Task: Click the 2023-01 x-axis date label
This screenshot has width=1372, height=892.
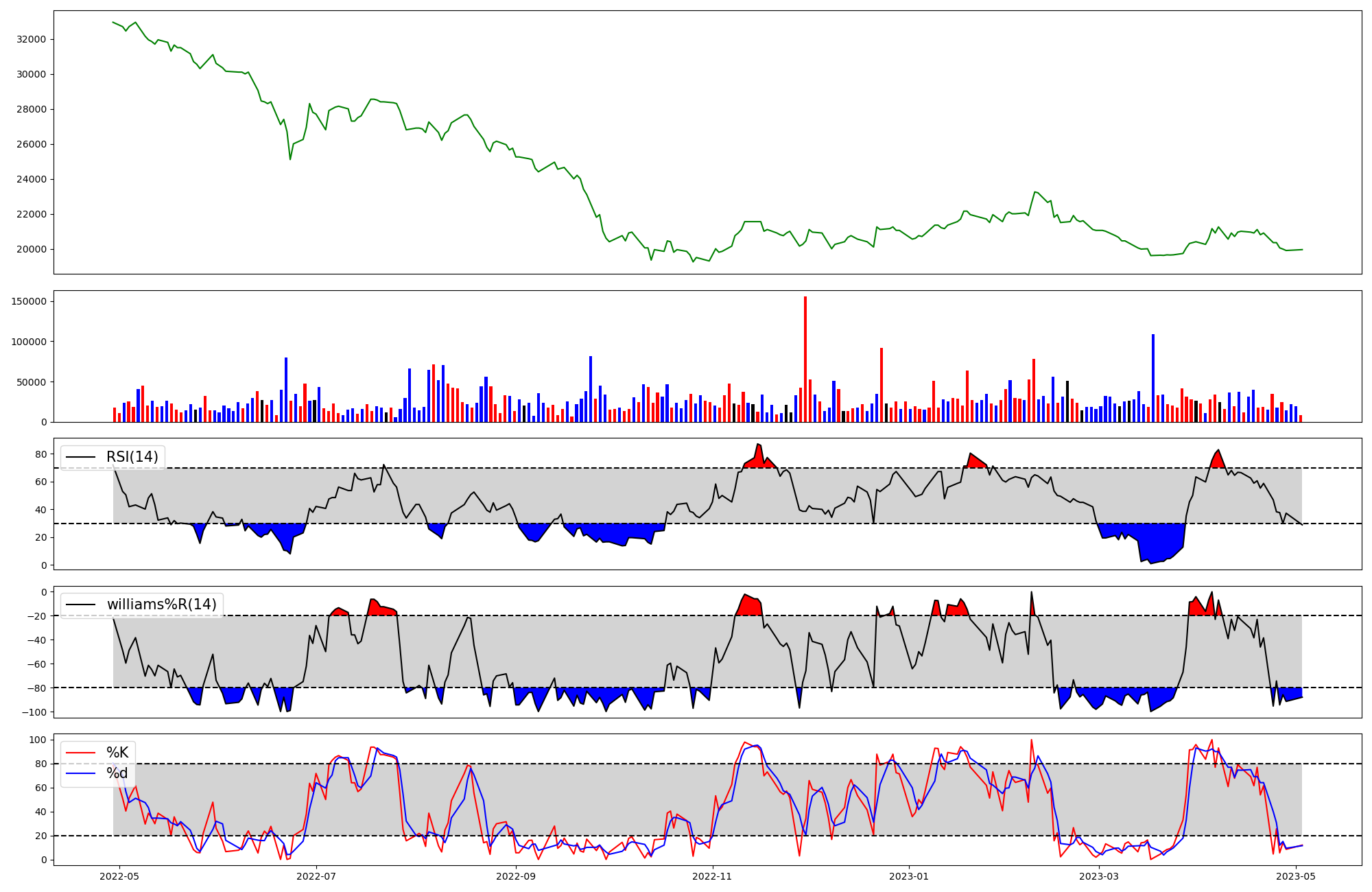Action: pos(909,876)
